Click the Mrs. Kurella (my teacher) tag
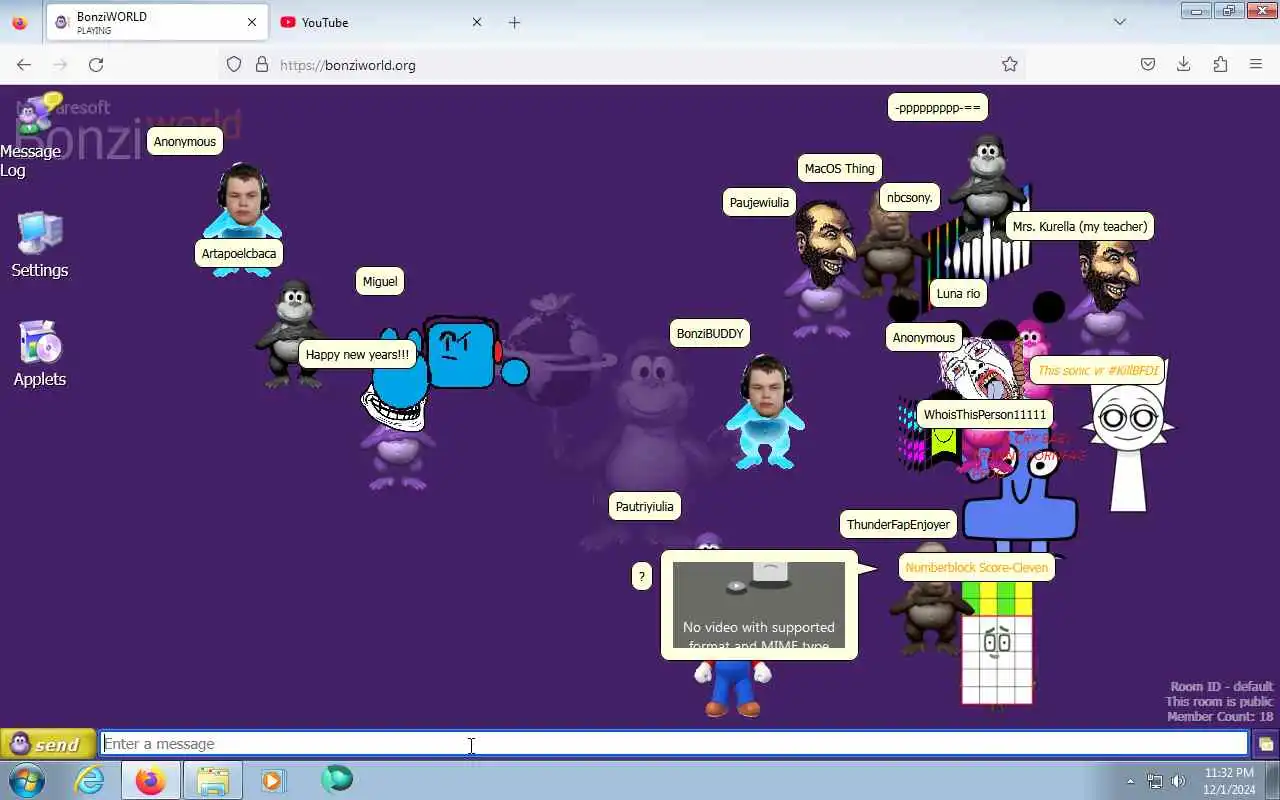 (1080, 227)
